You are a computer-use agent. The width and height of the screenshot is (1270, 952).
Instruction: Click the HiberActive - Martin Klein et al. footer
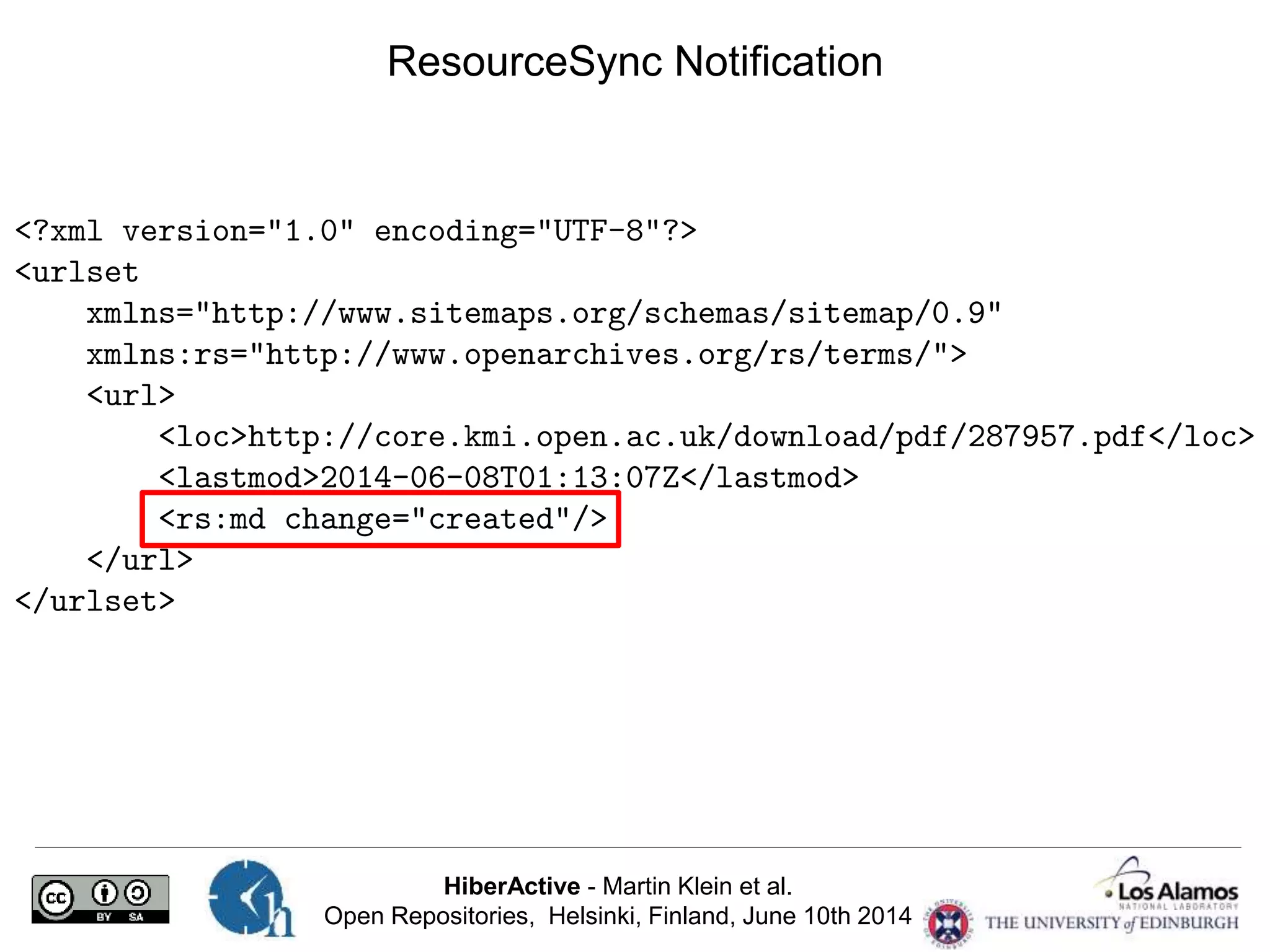[x=618, y=886]
